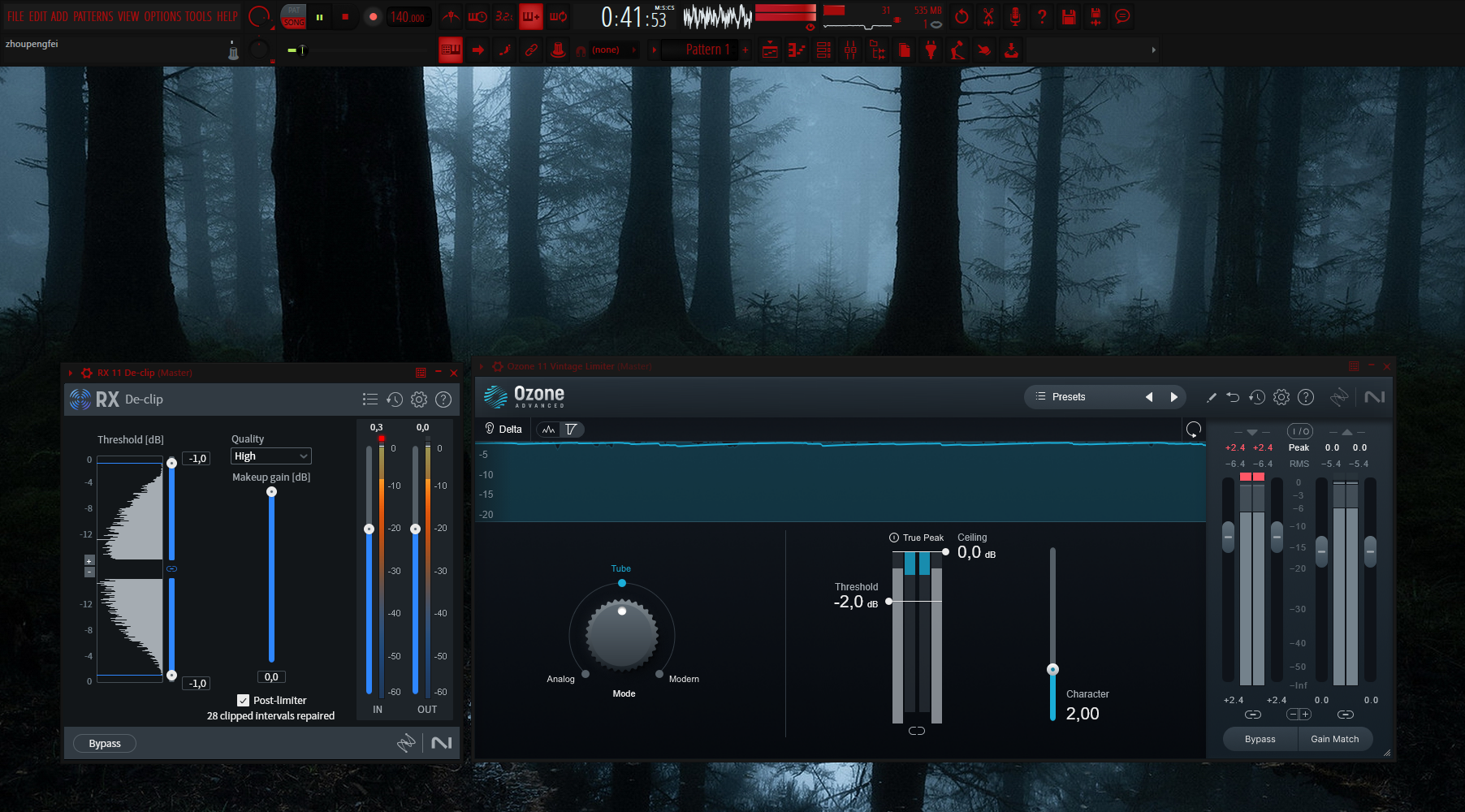Open the VIEW menu
The image size is (1465, 812).
[128, 16]
